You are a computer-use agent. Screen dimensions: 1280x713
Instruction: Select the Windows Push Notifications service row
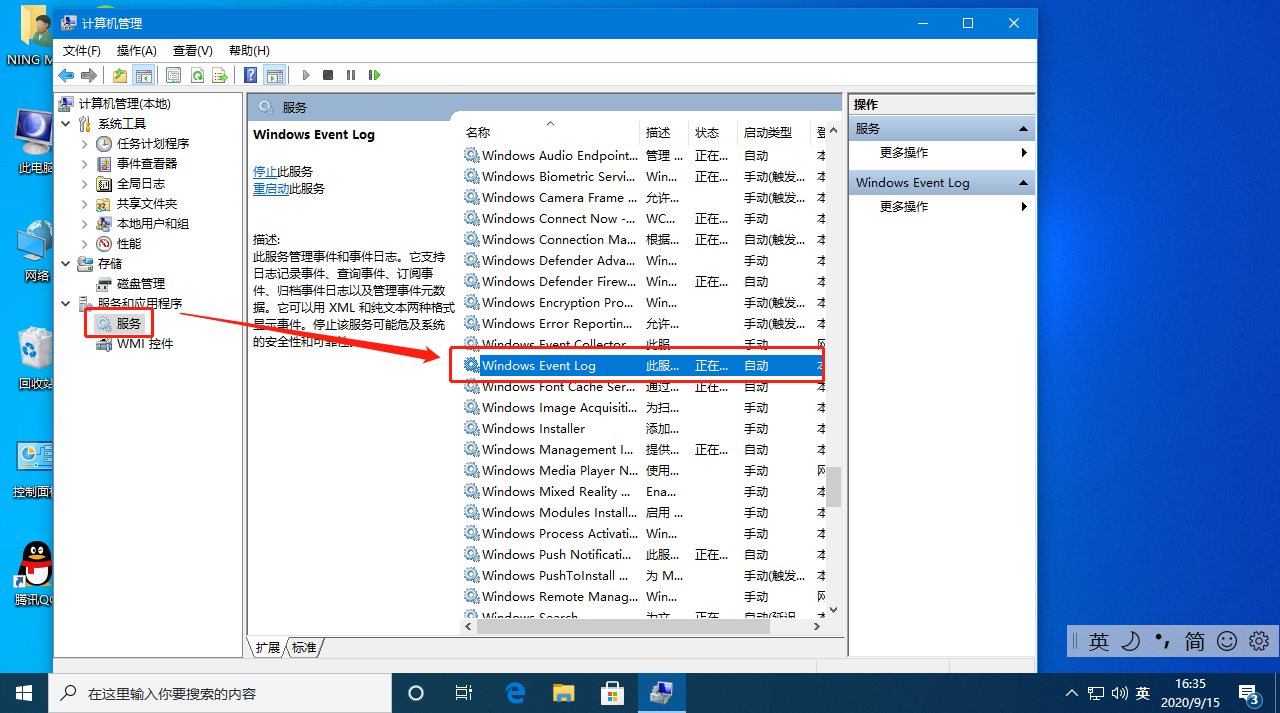coord(641,555)
